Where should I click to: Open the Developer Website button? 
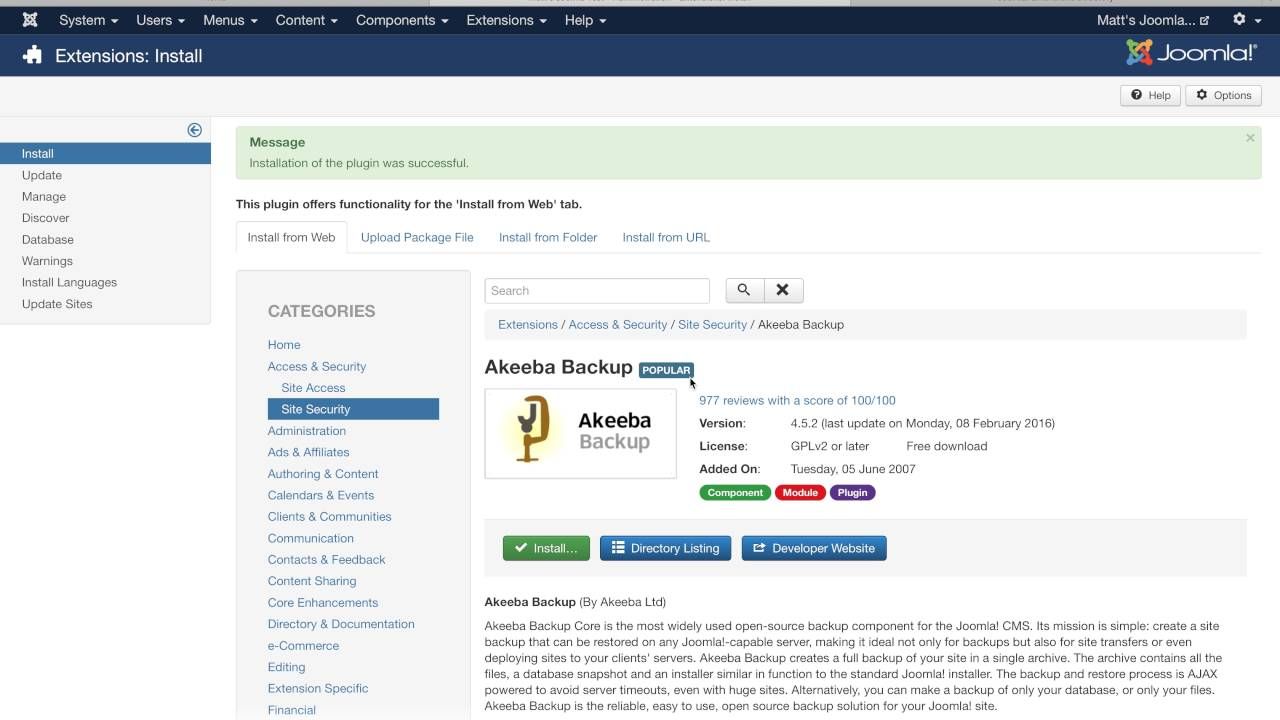pos(814,548)
